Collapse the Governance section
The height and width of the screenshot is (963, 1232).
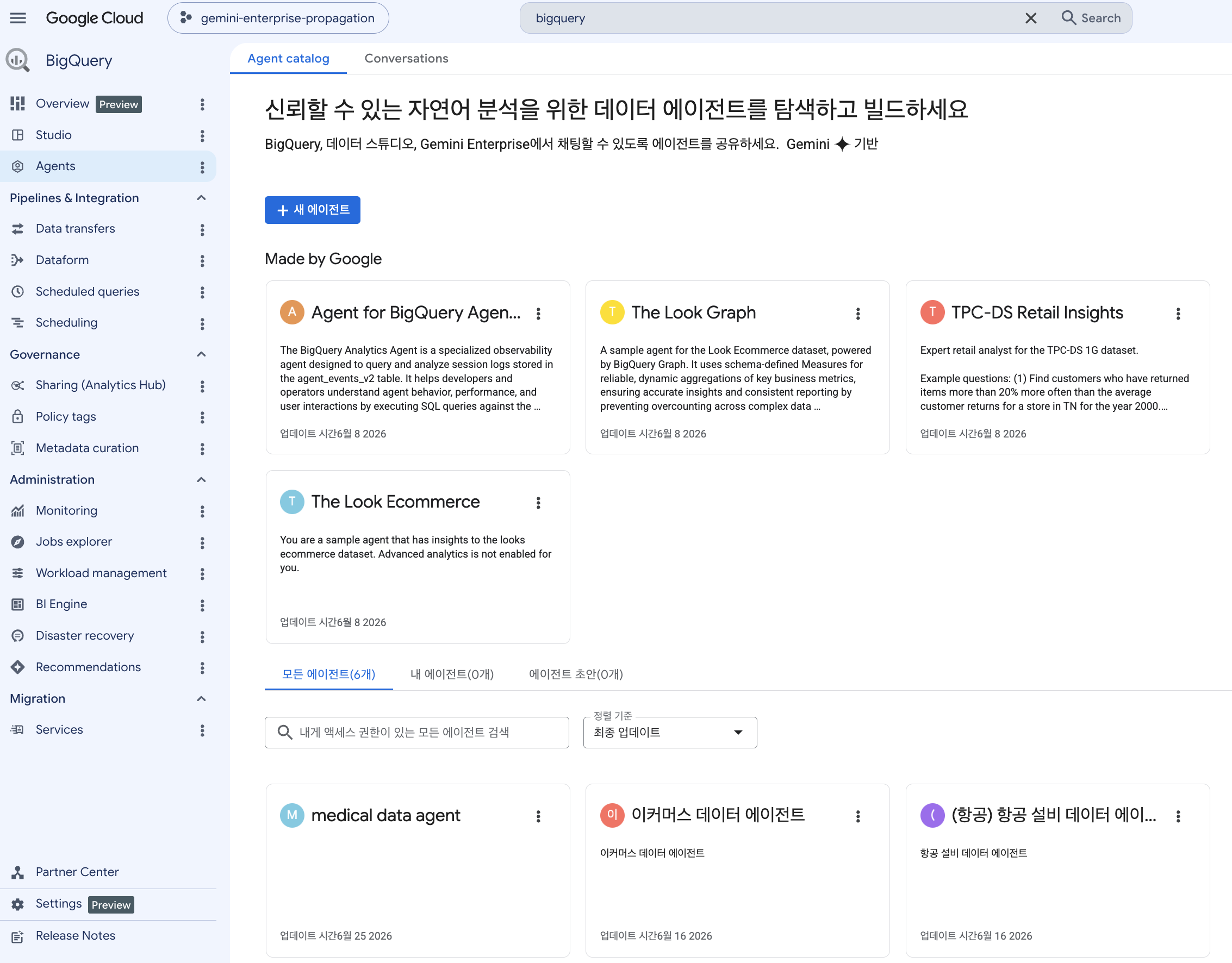[x=201, y=354]
